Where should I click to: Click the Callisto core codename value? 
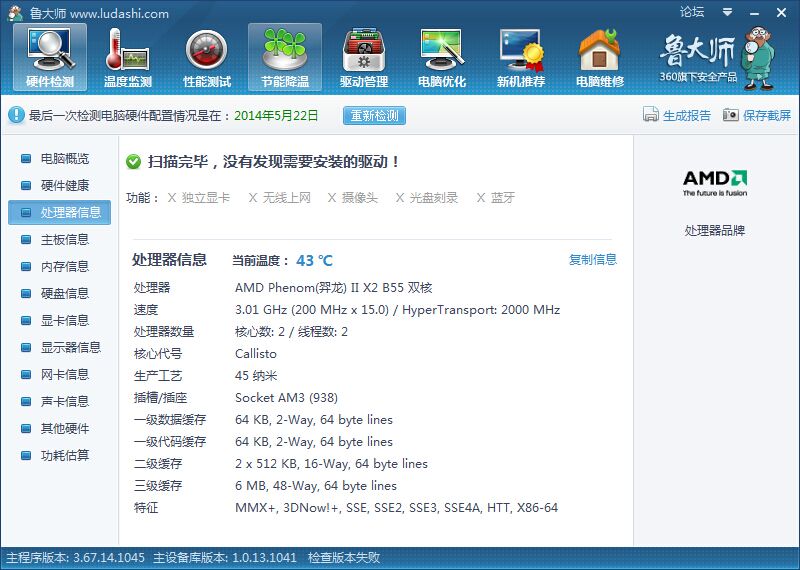[x=256, y=354]
